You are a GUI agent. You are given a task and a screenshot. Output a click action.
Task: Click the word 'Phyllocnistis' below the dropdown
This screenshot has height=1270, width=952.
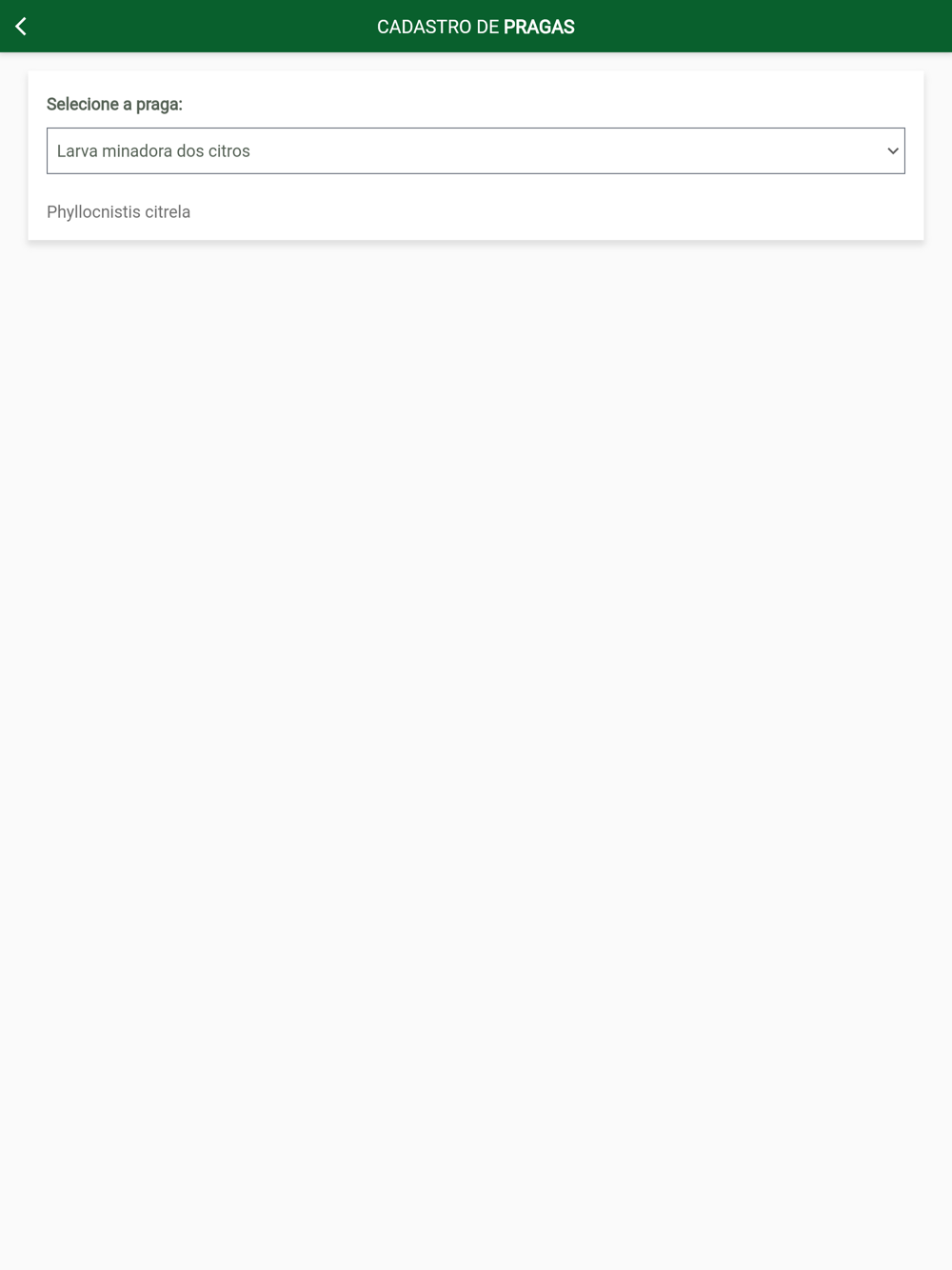coord(93,212)
